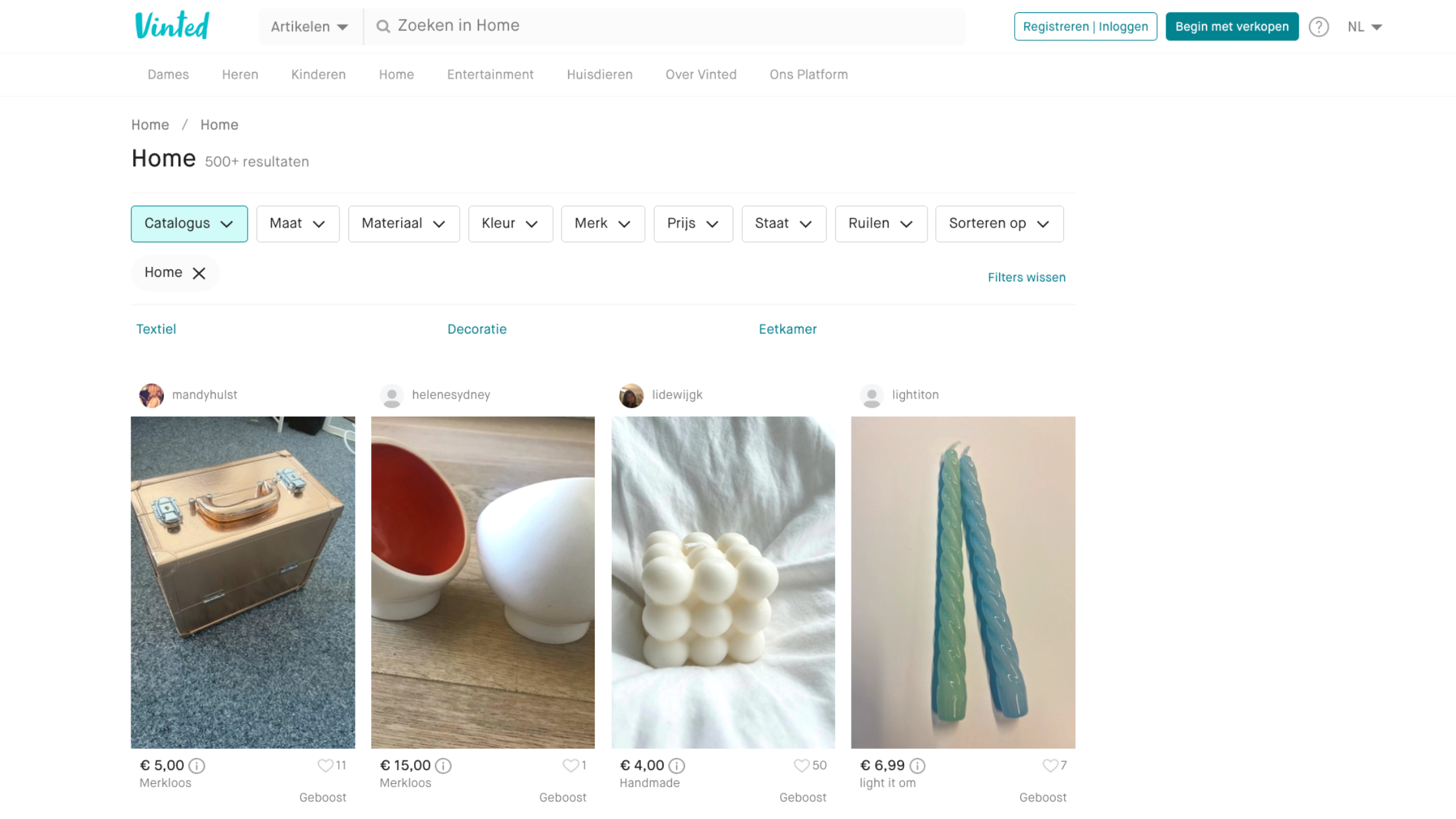Select Huisdieren in the navigation bar
The width and height of the screenshot is (1456, 819).
click(599, 75)
